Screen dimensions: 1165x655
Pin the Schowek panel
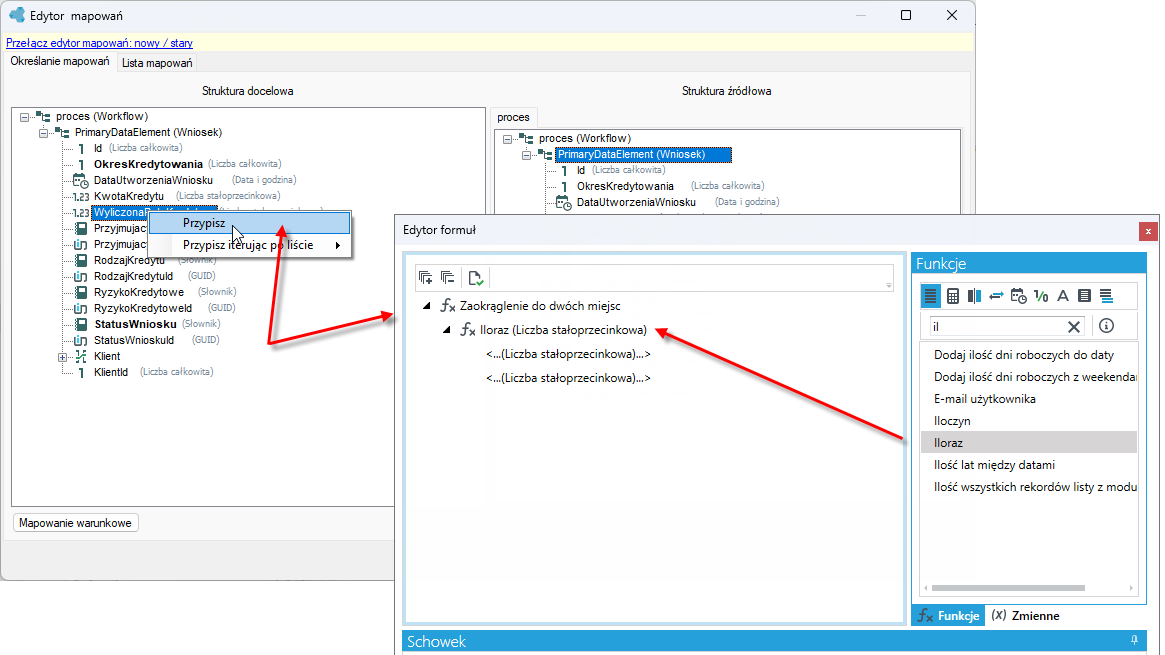(1135, 640)
